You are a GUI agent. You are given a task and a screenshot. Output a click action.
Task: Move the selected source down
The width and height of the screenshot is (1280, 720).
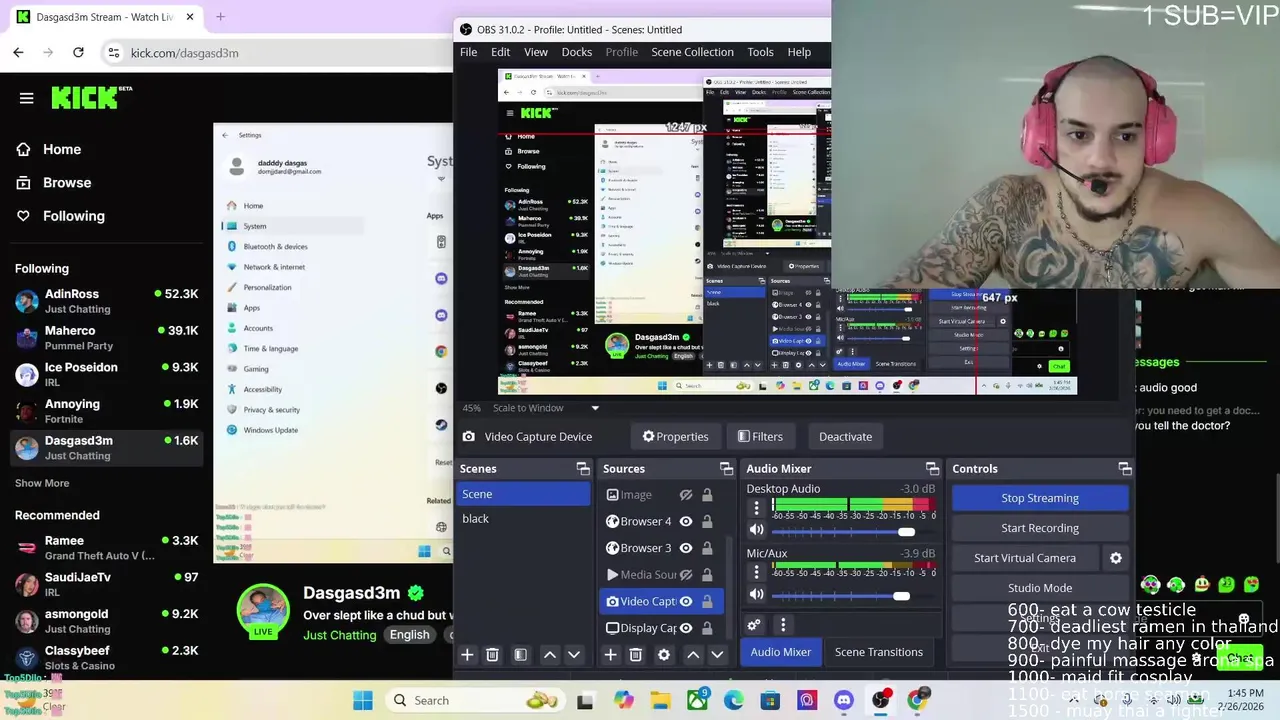tap(717, 655)
